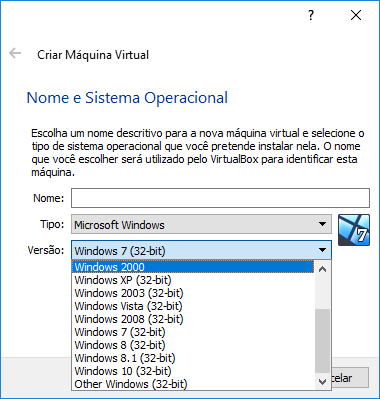Click the help question mark icon
Viewport: 380px width, 399px height.
pos(311,15)
